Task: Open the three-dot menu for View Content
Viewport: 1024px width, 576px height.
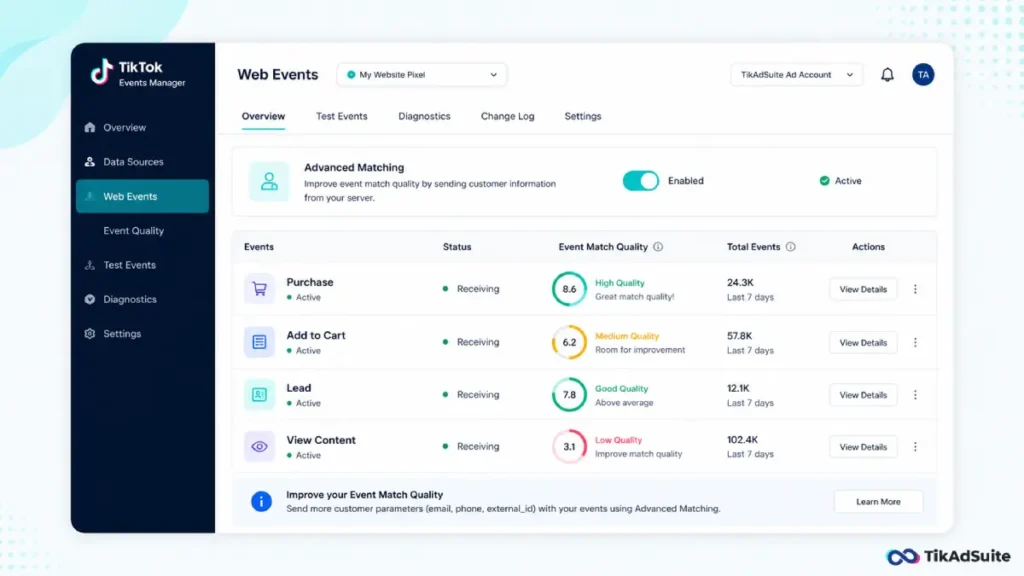Action: coord(915,447)
